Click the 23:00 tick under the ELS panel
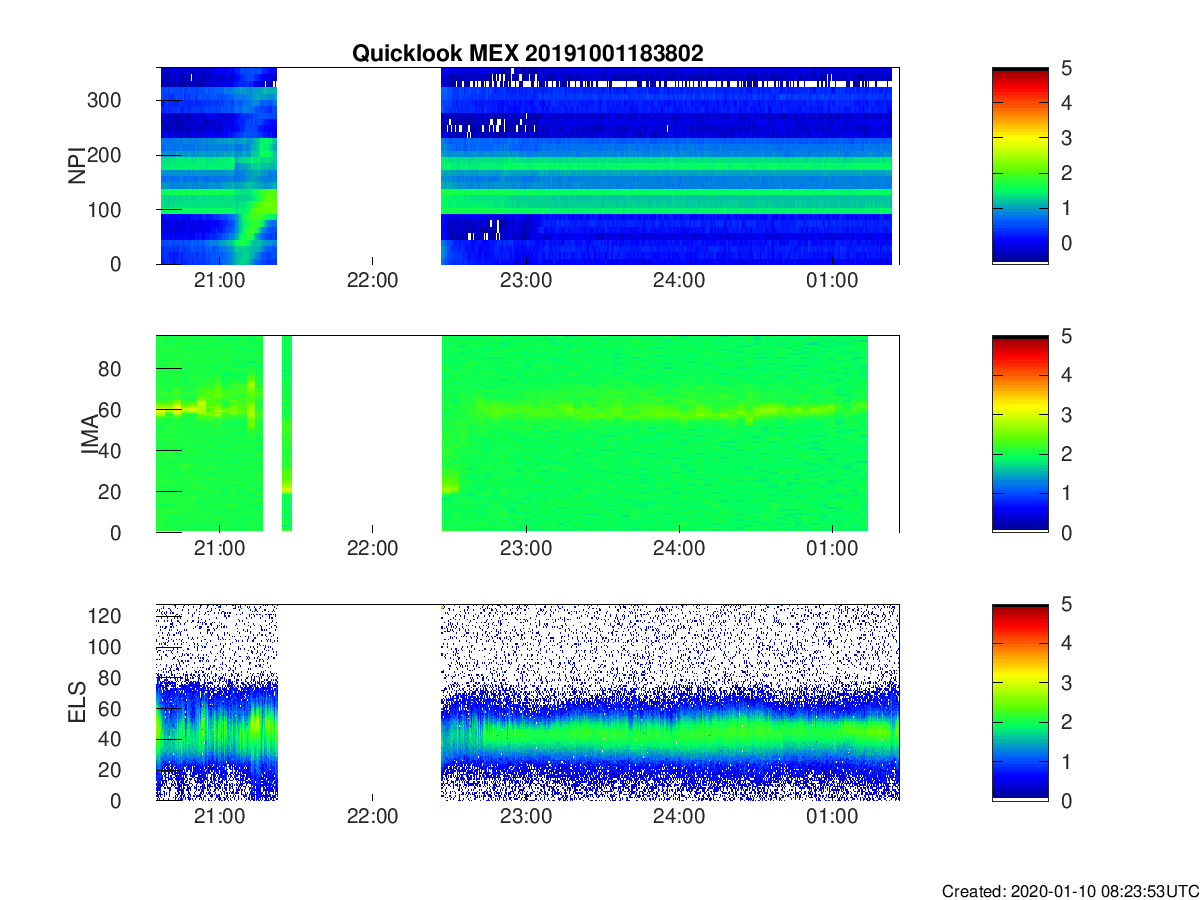 (x=526, y=817)
